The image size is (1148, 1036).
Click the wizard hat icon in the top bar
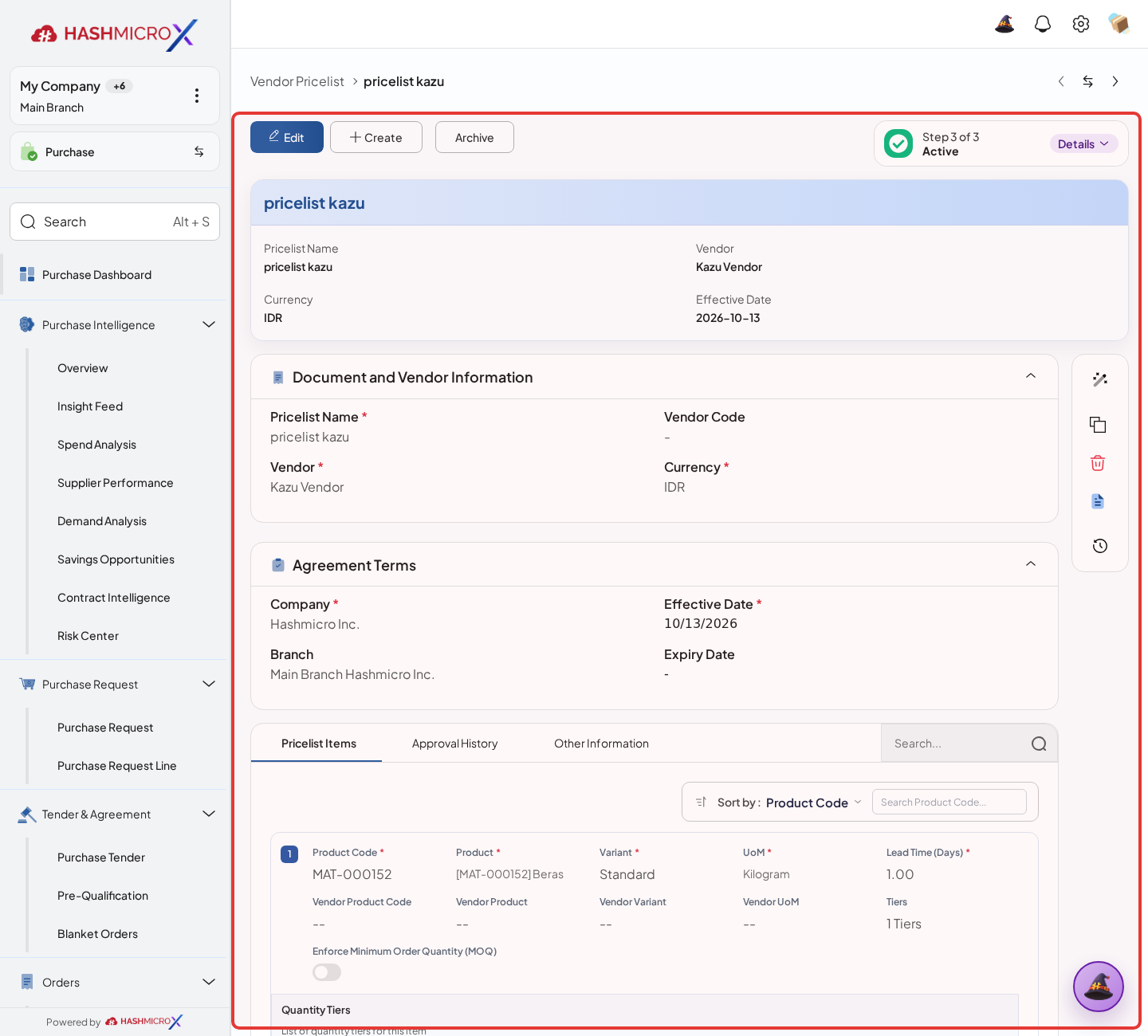coord(1005,24)
